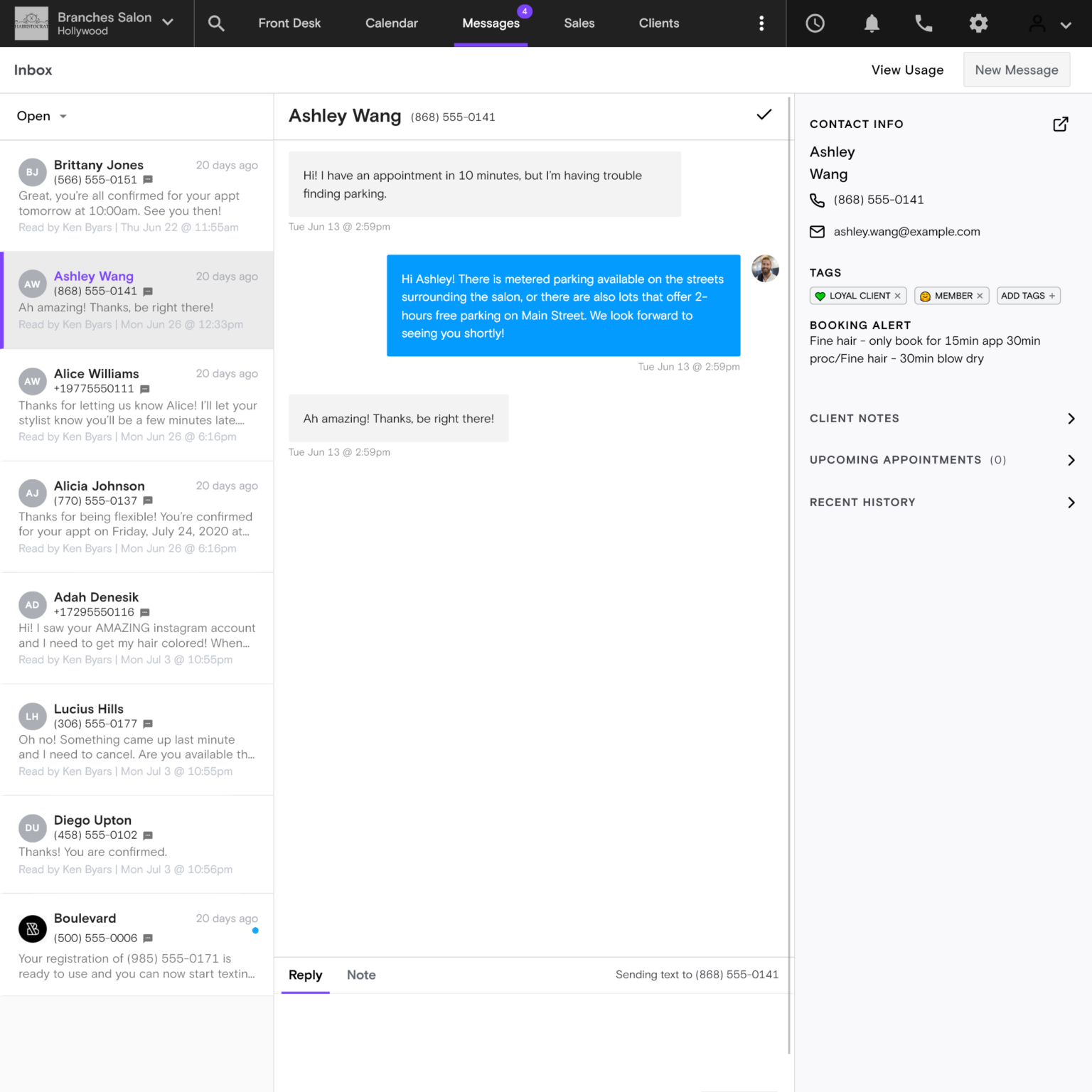Click the Add Tags button
This screenshot has height=1092, width=1092.
tap(1027, 296)
